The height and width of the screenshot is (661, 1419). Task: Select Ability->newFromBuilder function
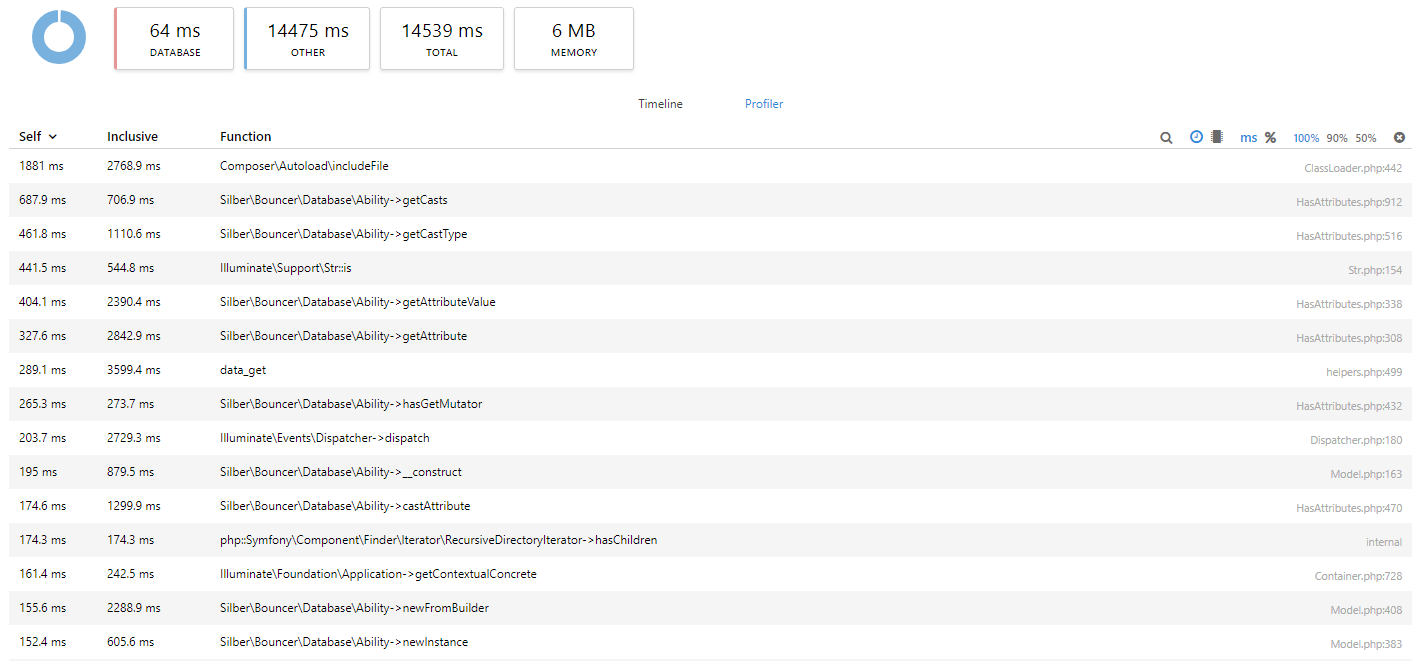pos(354,608)
